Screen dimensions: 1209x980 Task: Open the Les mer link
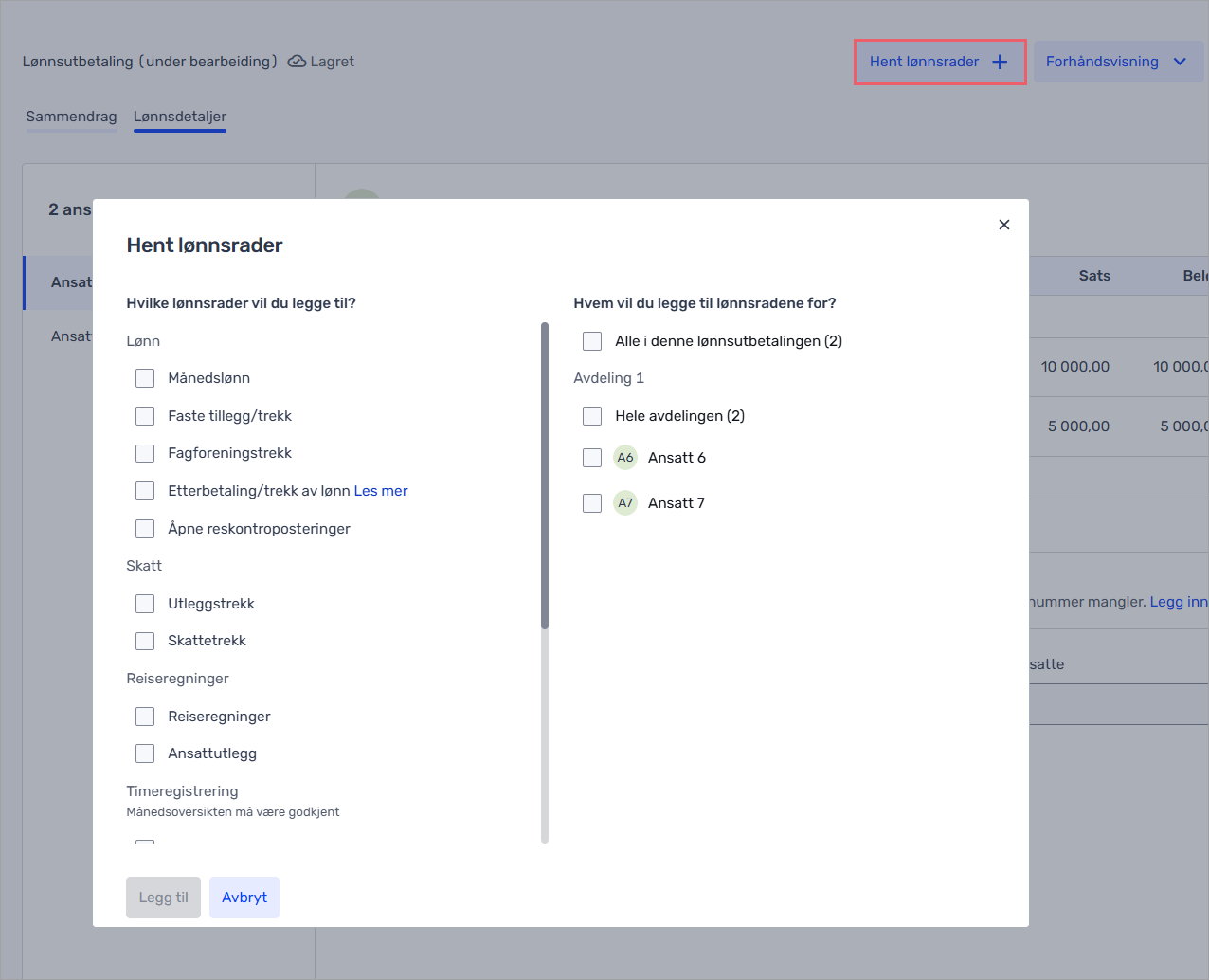(381, 491)
